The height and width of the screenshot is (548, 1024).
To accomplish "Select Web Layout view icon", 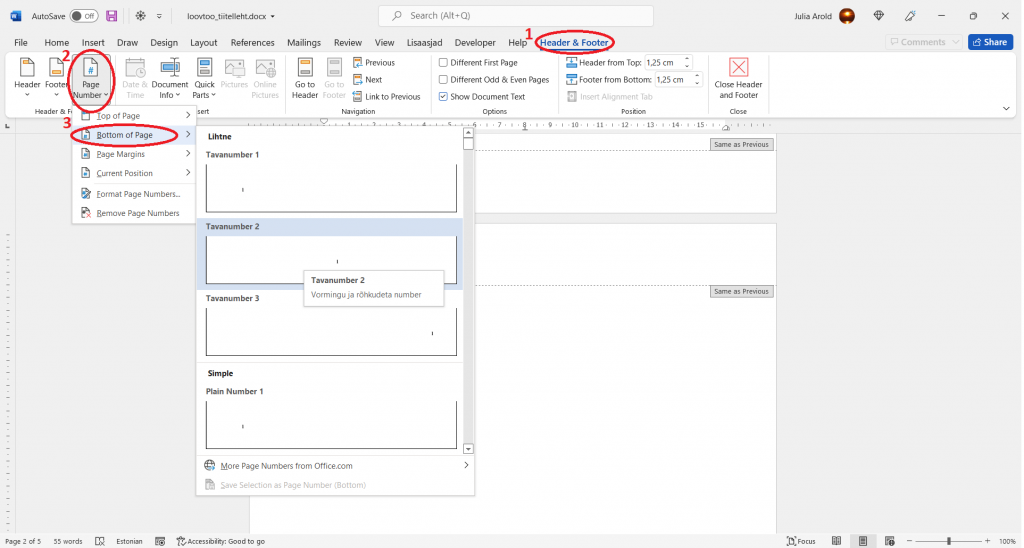I will pos(889,541).
